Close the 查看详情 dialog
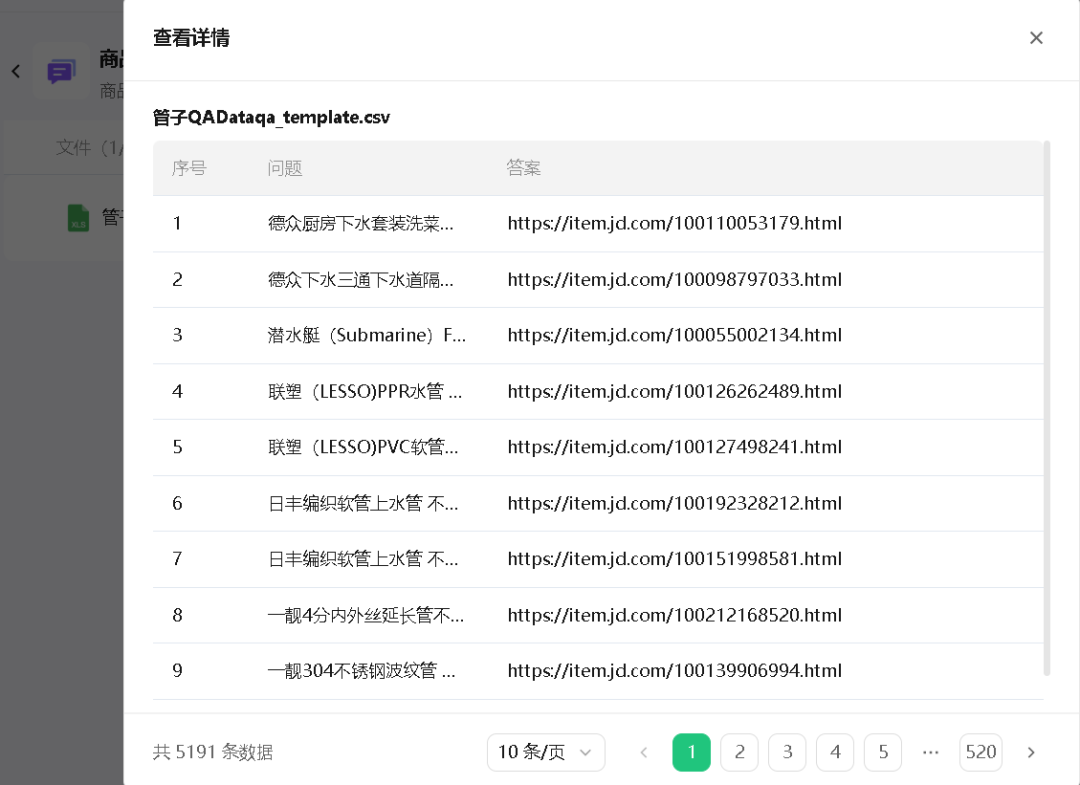The height and width of the screenshot is (785, 1080). (1036, 37)
